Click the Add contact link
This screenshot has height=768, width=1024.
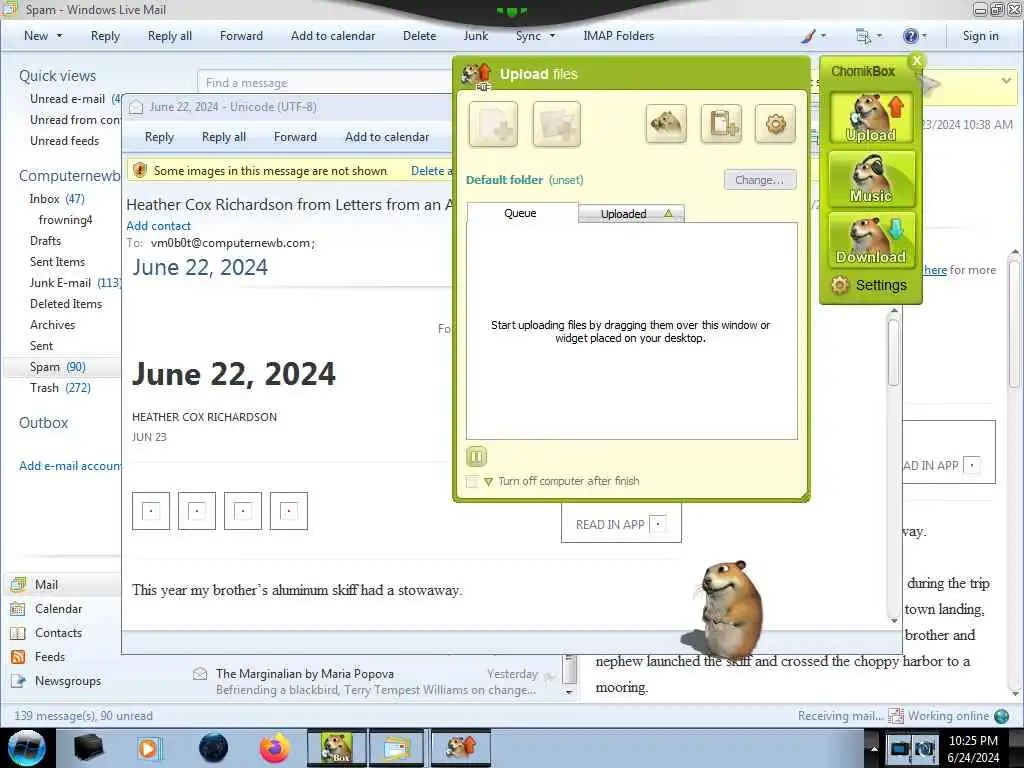pos(159,226)
